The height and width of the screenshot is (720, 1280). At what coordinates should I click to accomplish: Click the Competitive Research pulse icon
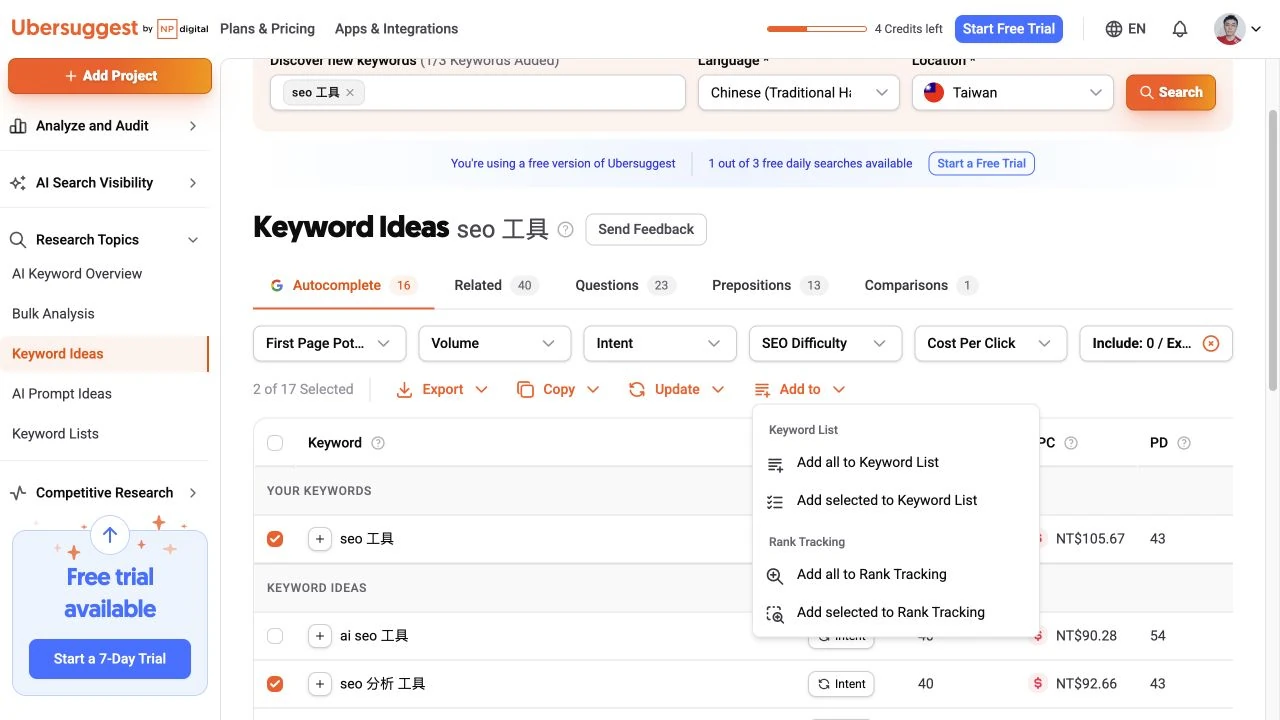[18, 493]
